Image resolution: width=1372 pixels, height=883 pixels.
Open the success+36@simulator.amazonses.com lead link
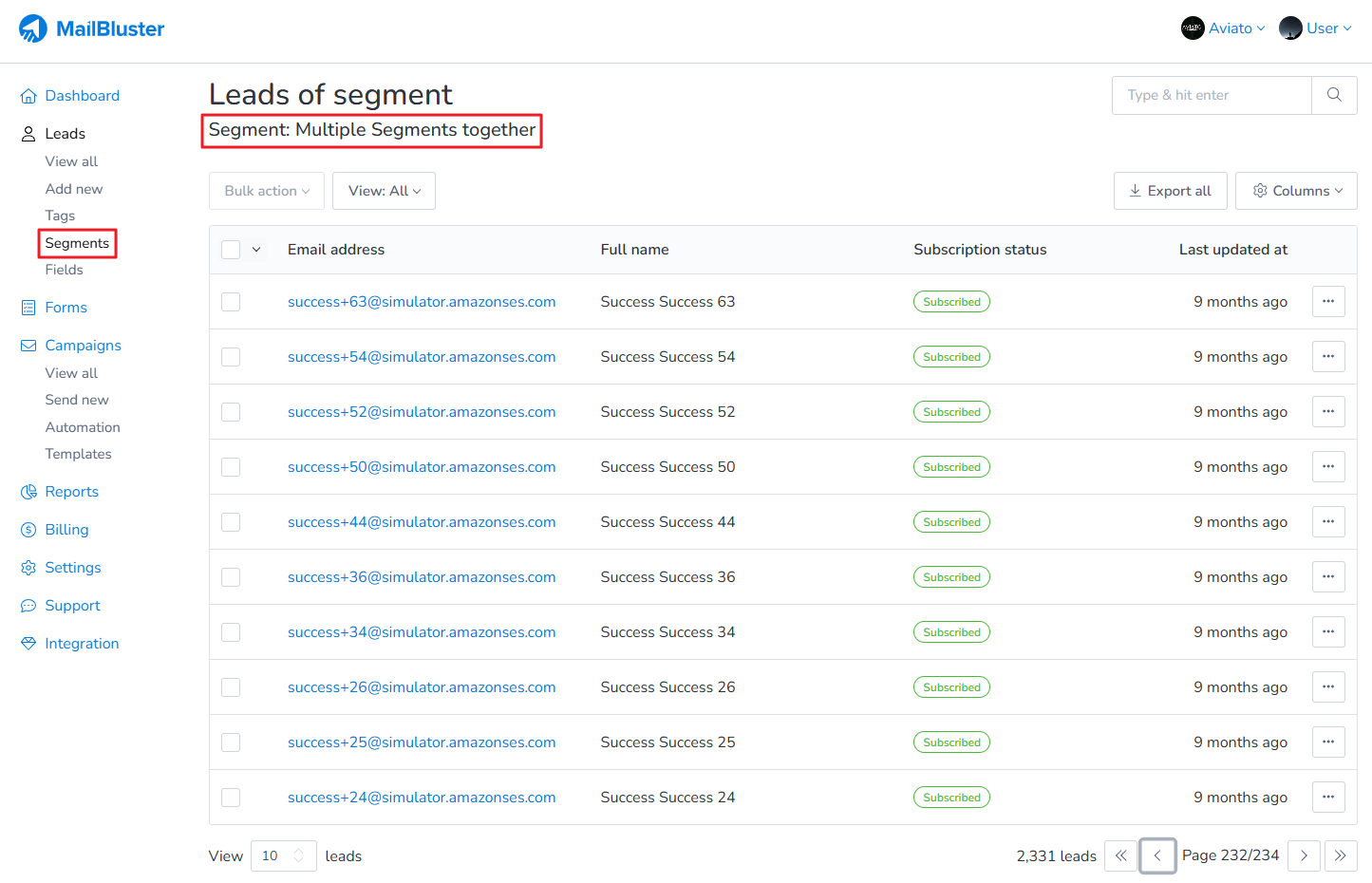[422, 577]
